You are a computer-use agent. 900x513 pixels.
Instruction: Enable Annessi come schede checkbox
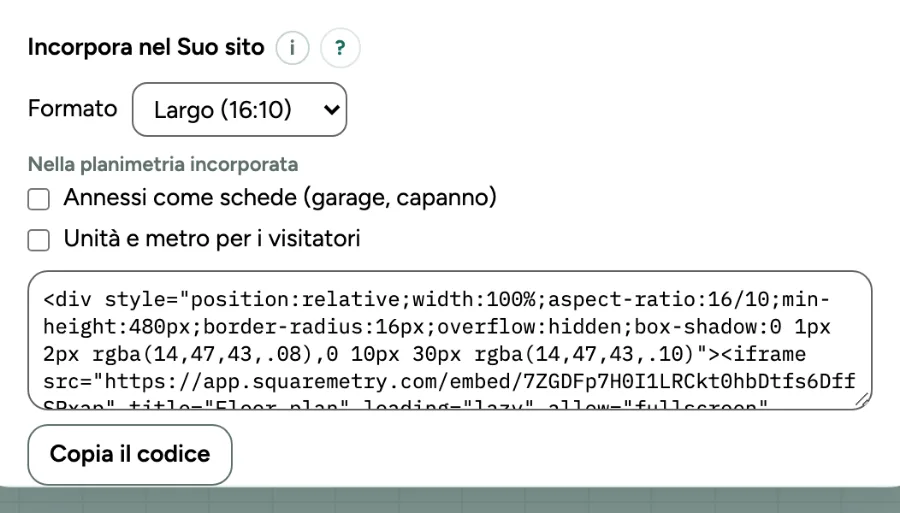tap(38, 199)
